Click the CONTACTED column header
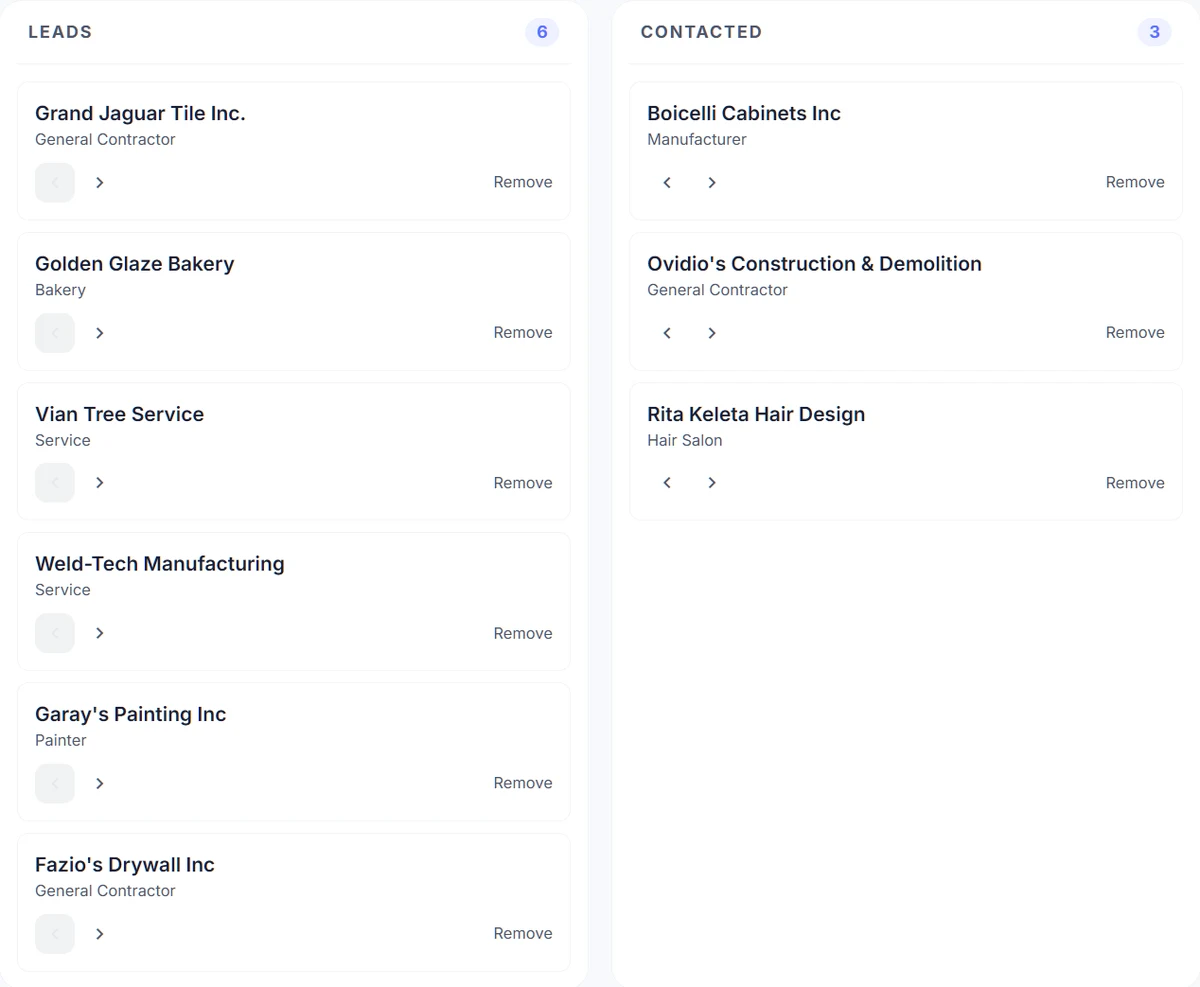The width and height of the screenshot is (1200, 987). click(701, 32)
